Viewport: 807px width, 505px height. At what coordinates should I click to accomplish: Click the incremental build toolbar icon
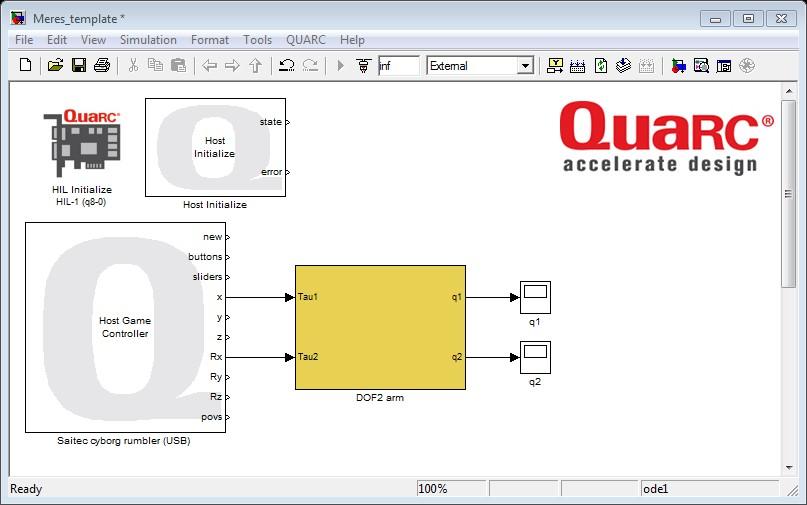577,65
